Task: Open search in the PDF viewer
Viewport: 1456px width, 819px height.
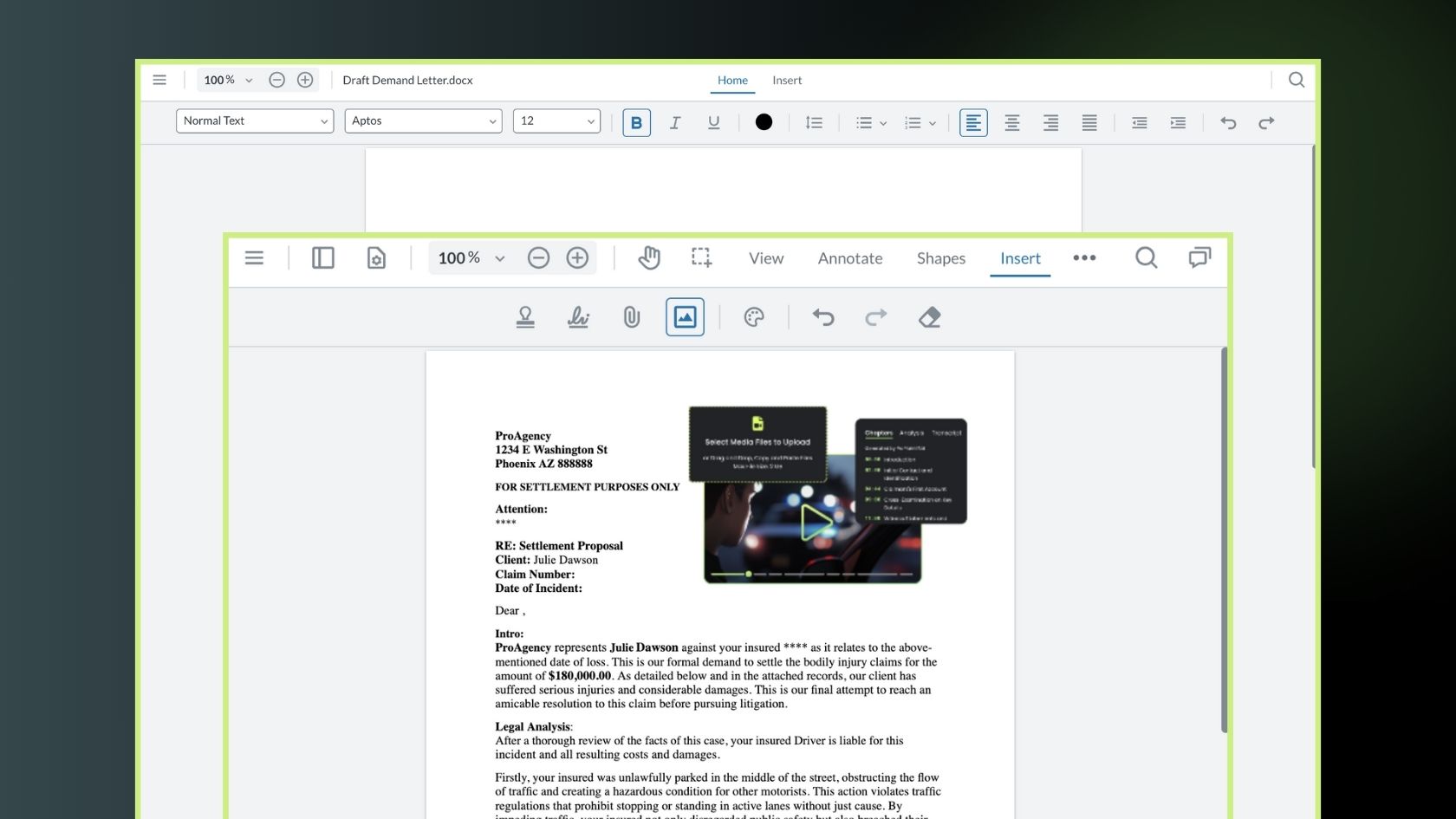Action: [1147, 257]
